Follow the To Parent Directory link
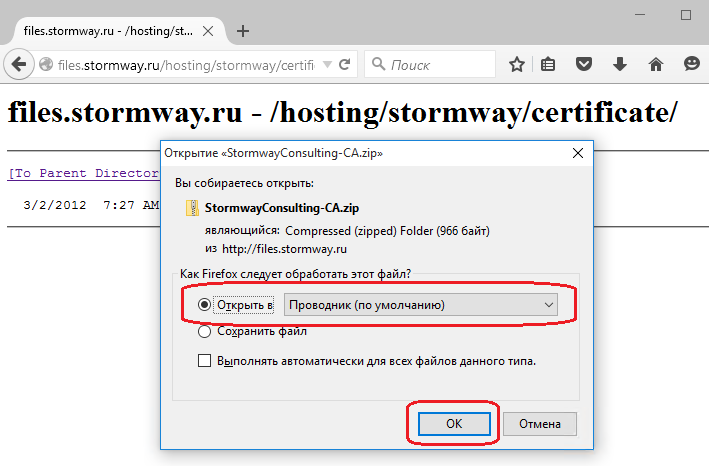The height and width of the screenshot is (466, 709). pos(84,173)
